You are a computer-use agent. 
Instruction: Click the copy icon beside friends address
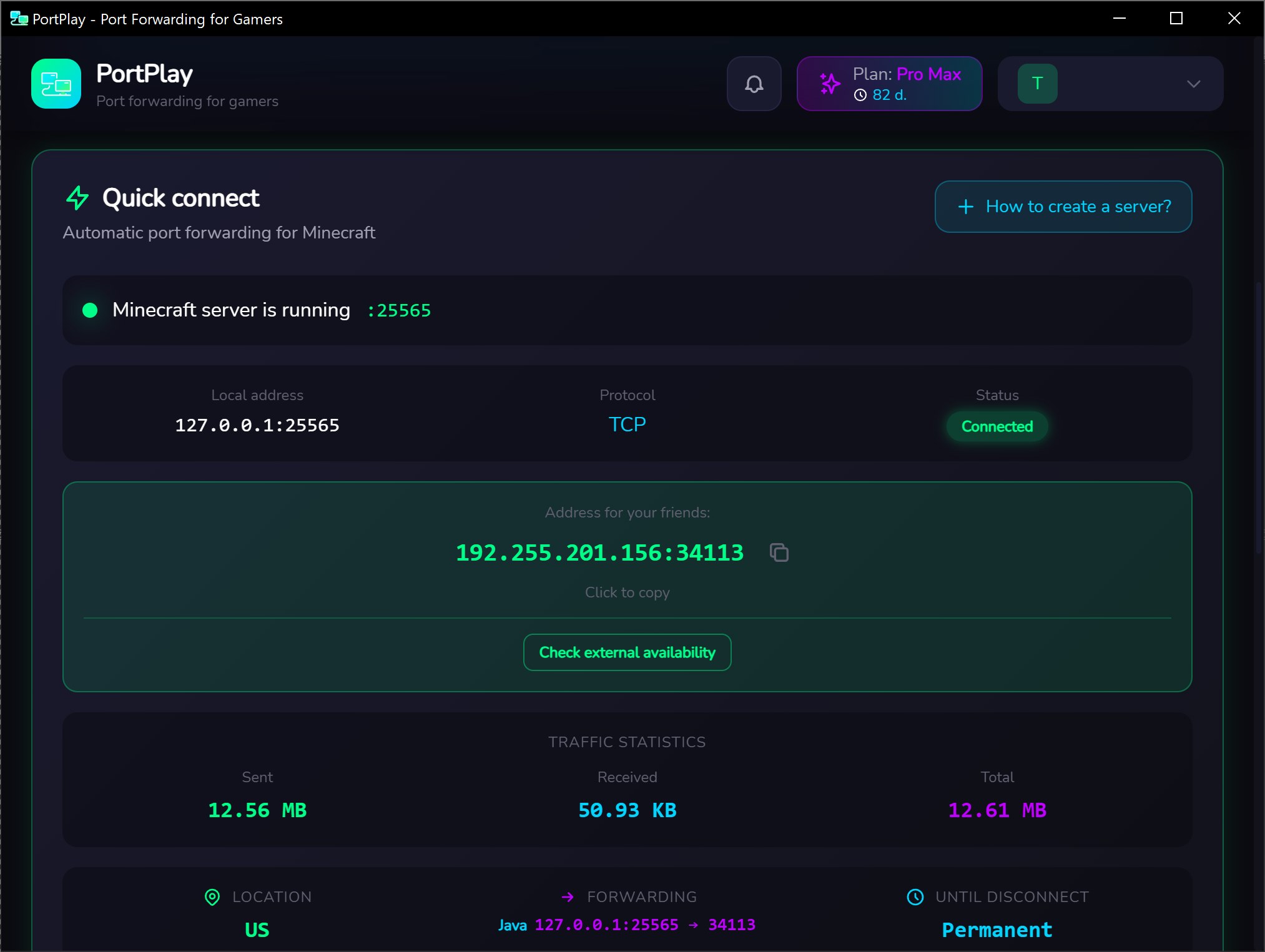pos(779,552)
